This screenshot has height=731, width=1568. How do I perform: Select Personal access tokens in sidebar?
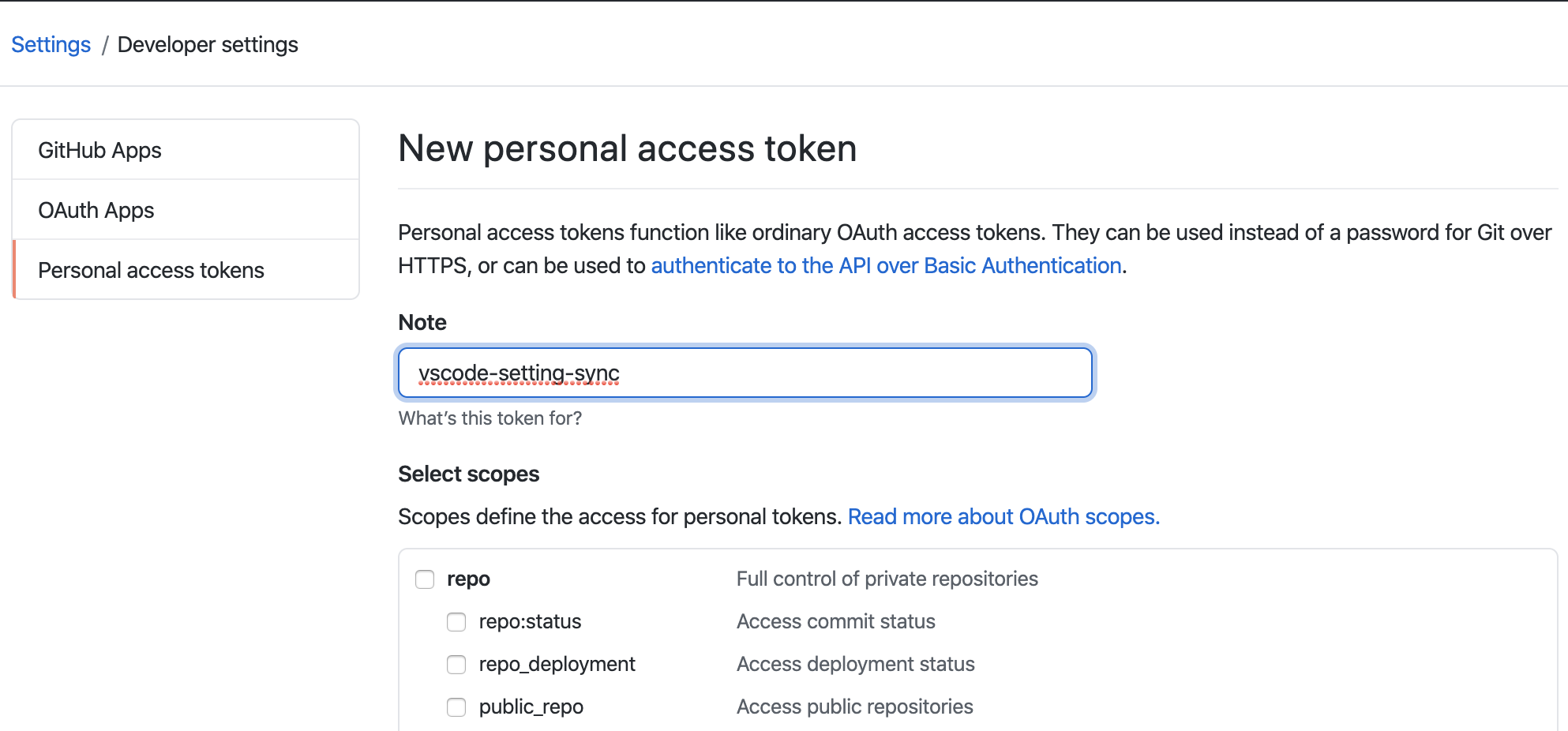pos(151,270)
